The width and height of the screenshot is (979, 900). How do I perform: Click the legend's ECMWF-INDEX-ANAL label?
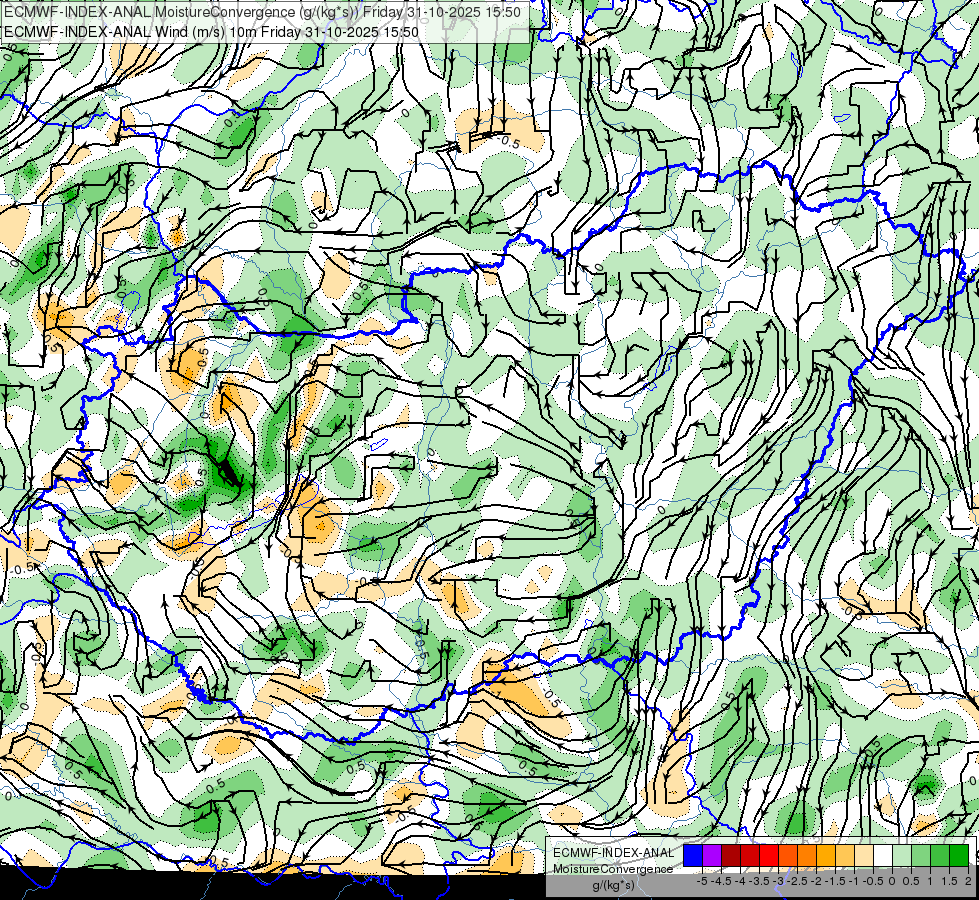pyautogui.click(x=613, y=853)
